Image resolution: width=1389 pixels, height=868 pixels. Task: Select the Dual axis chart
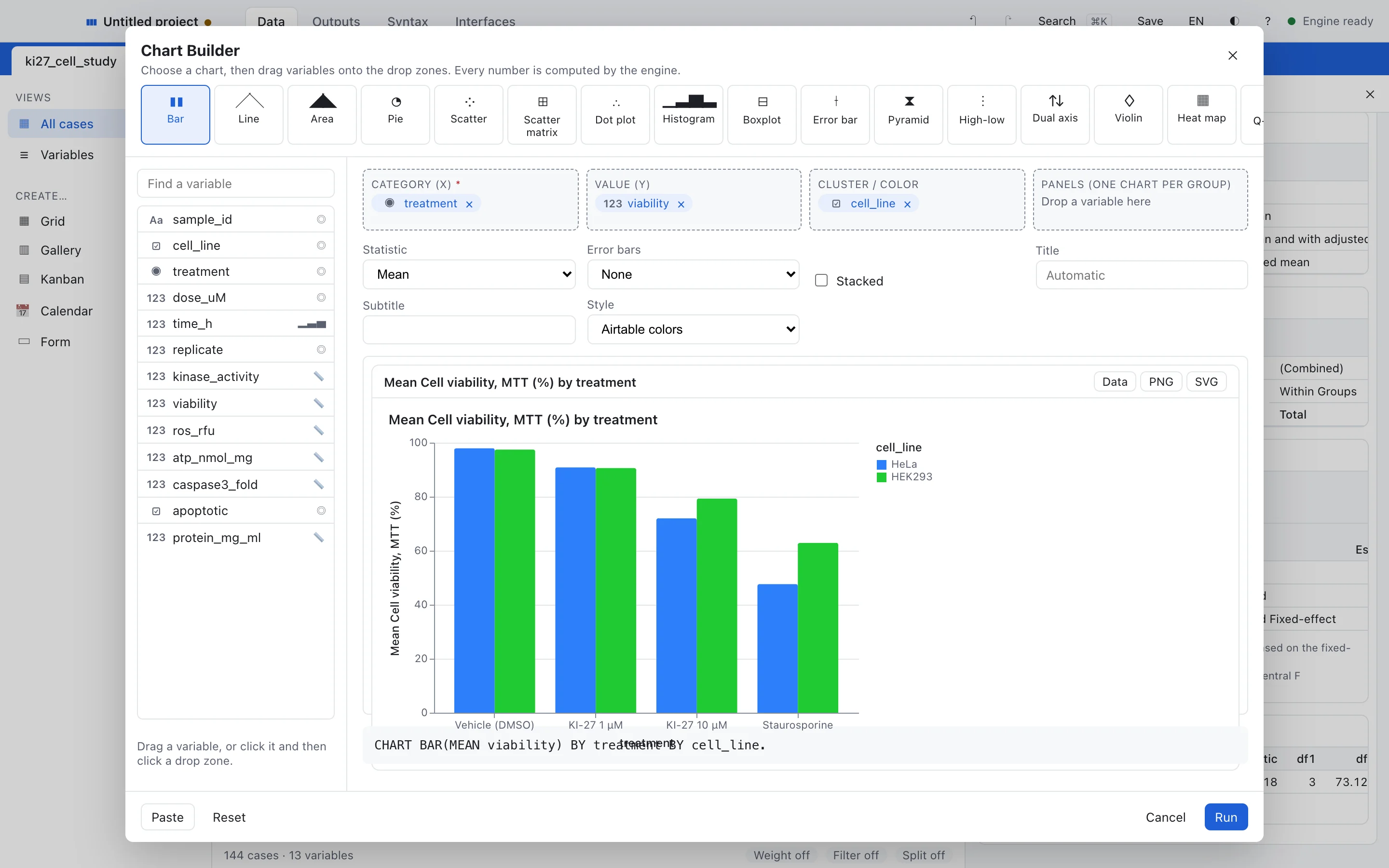pyautogui.click(x=1055, y=114)
